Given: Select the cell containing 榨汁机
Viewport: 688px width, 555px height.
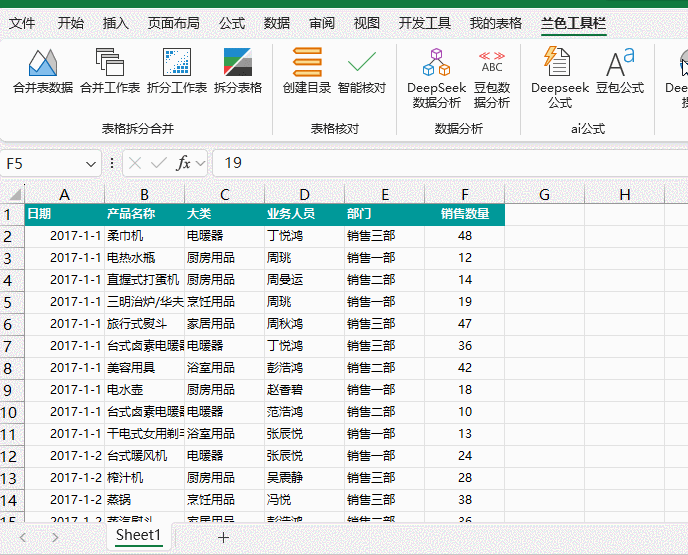Looking at the screenshot, I should [x=144, y=478].
